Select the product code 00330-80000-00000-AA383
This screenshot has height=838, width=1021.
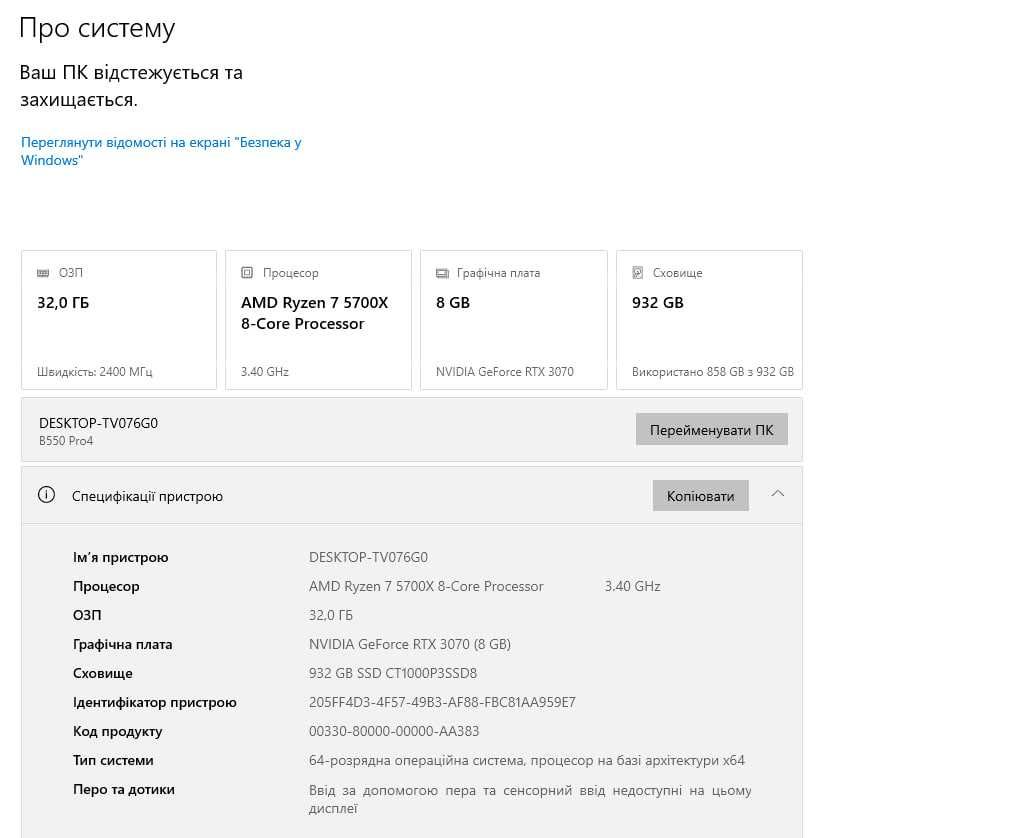394,731
